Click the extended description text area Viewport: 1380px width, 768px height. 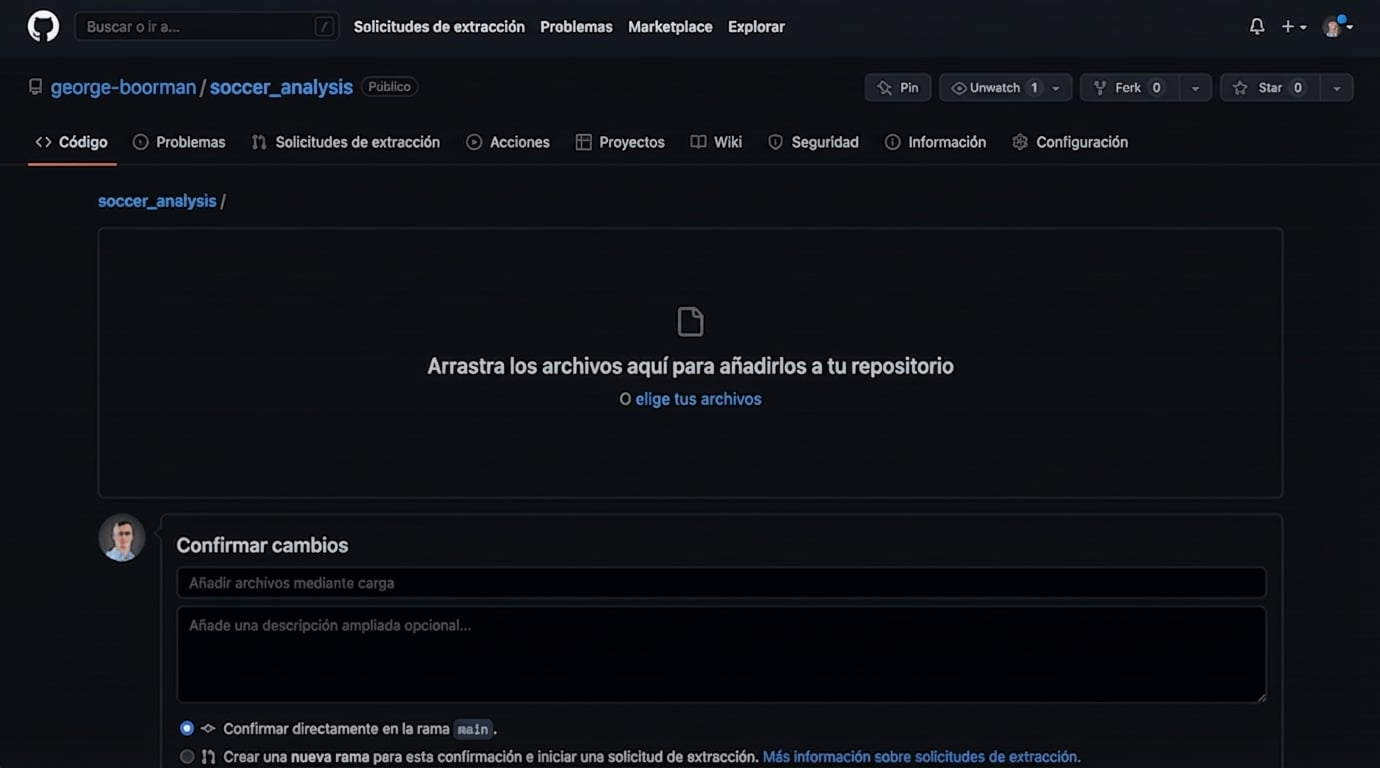[721, 654]
